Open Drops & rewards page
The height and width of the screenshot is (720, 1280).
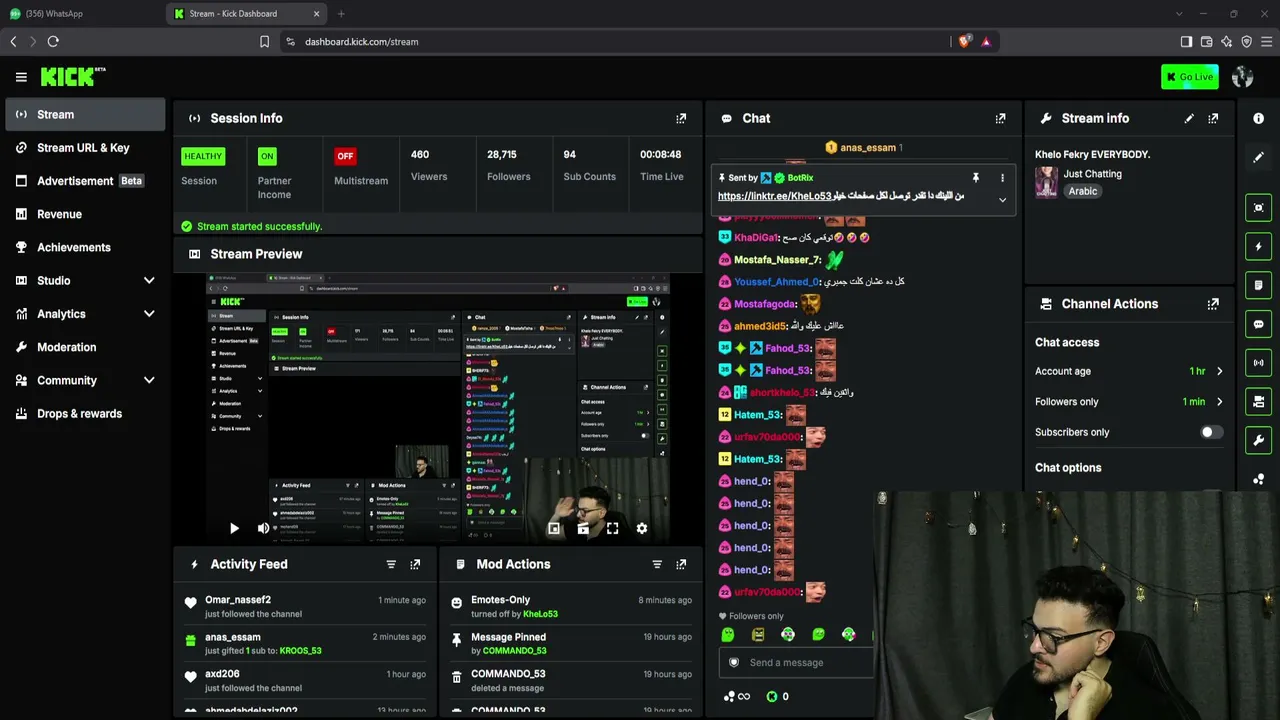(x=85, y=414)
